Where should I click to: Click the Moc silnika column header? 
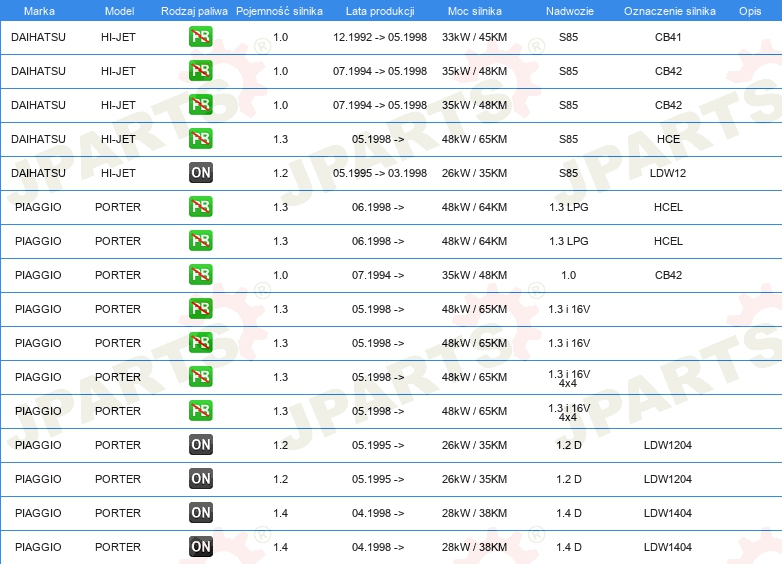475,11
